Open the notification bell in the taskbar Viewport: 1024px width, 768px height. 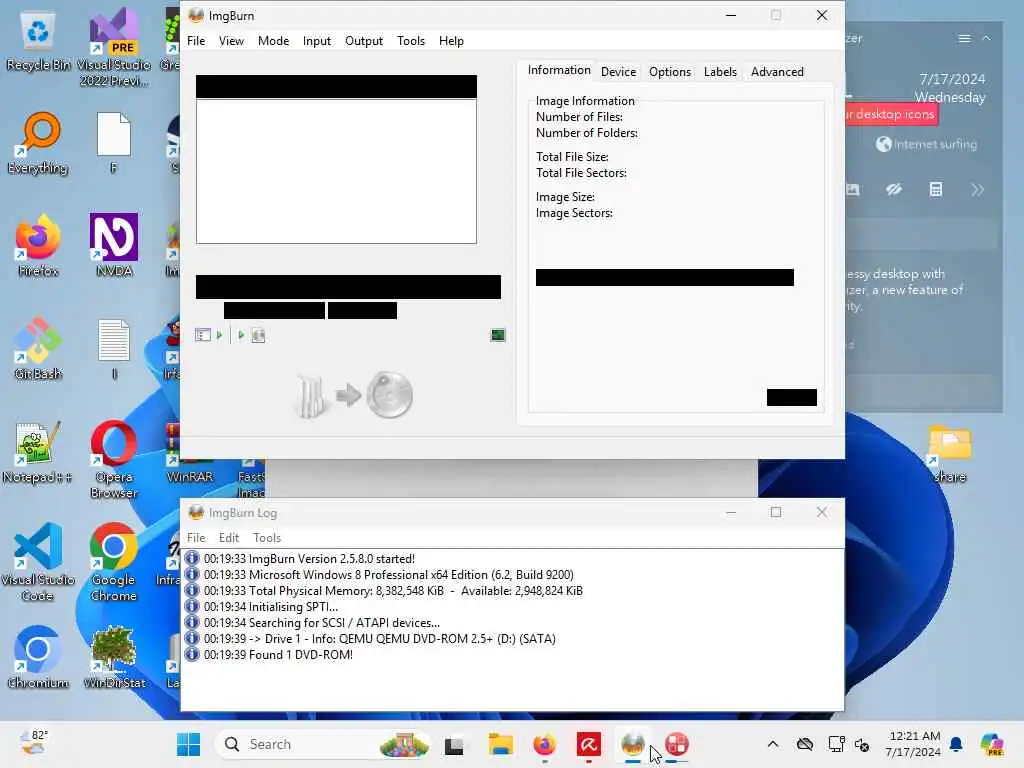(956, 744)
